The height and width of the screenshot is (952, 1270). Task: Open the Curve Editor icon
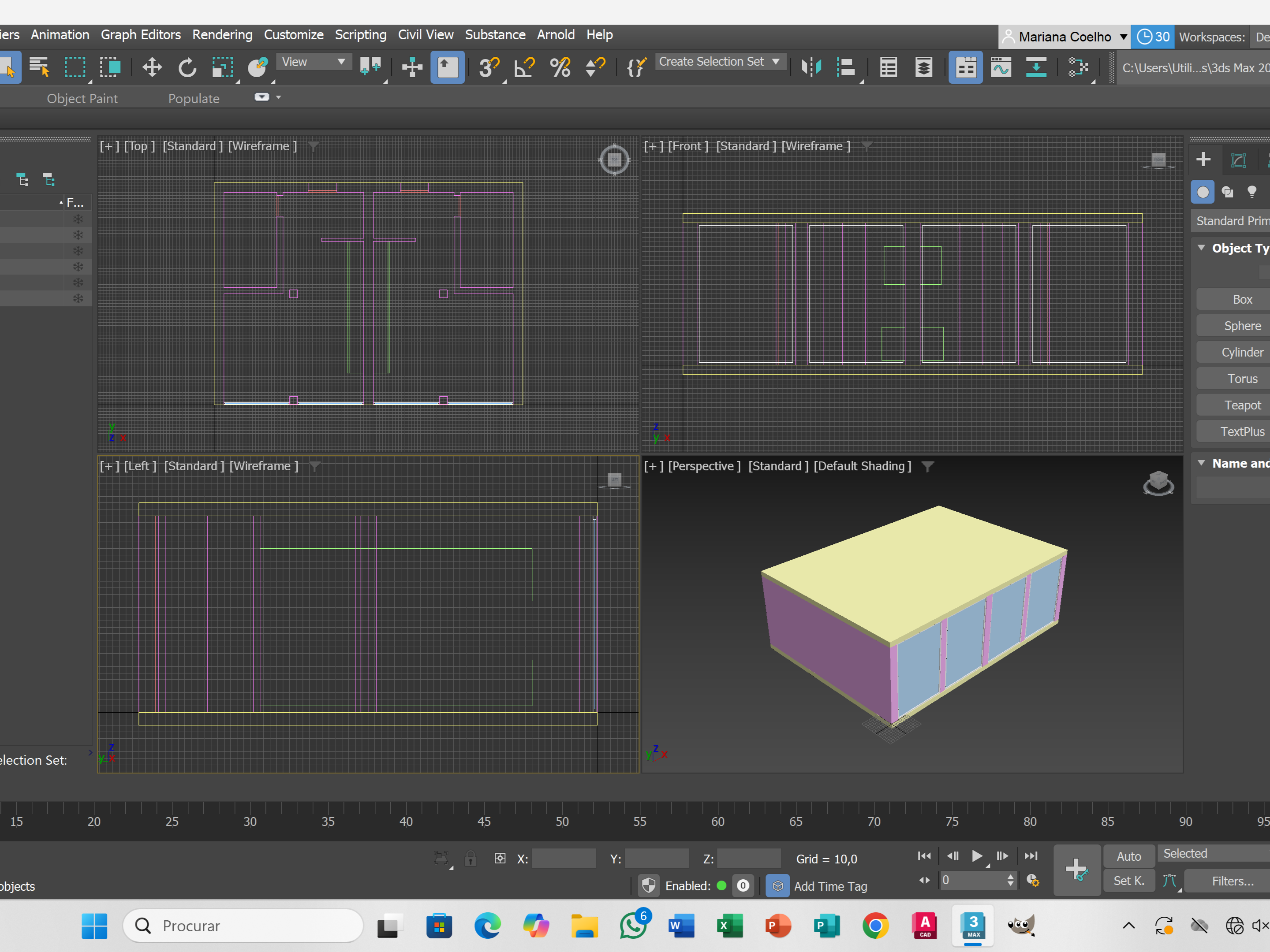pos(1001,68)
